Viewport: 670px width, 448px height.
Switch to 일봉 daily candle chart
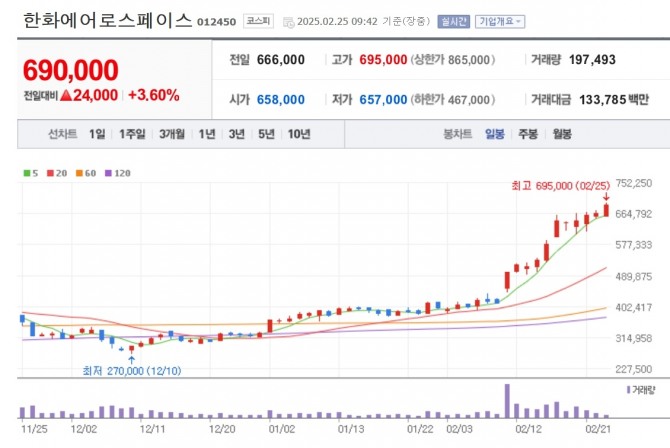[x=495, y=134]
